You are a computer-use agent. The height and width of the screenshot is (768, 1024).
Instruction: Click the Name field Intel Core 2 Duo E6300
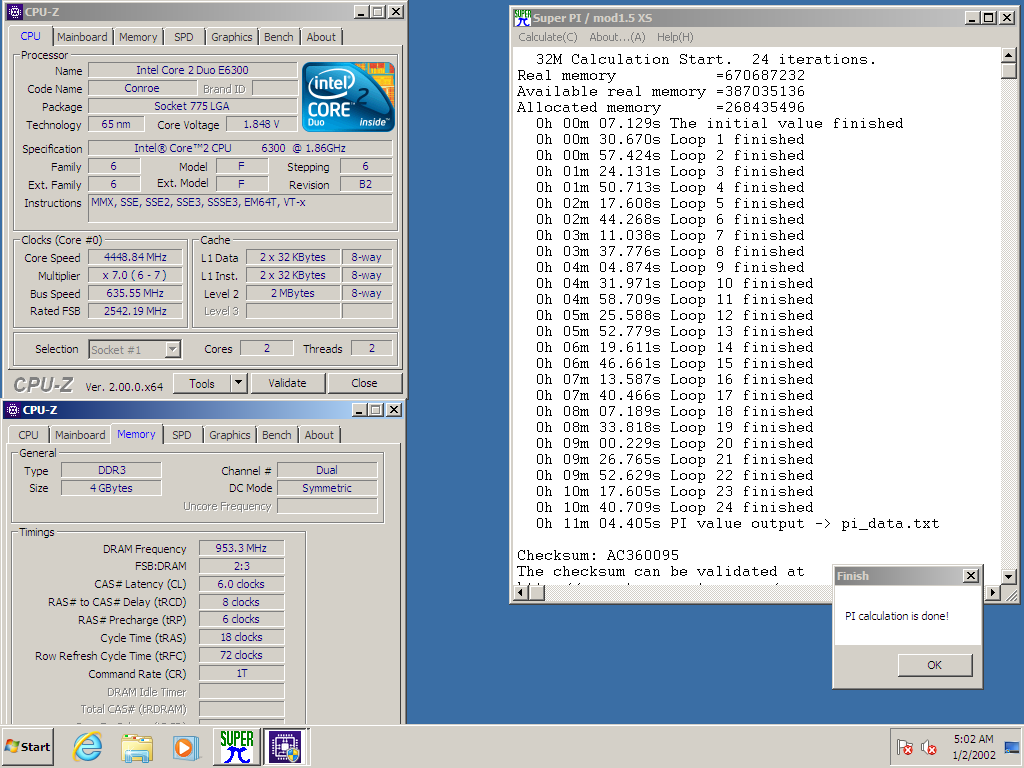(x=192, y=70)
